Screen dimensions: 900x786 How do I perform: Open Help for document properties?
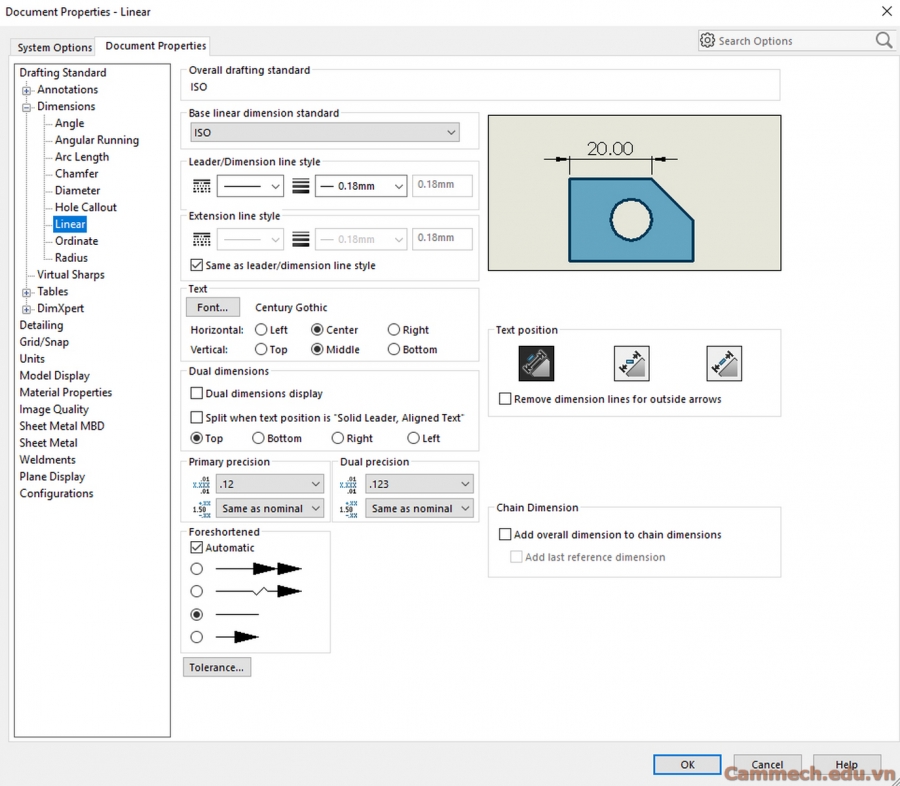point(847,764)
